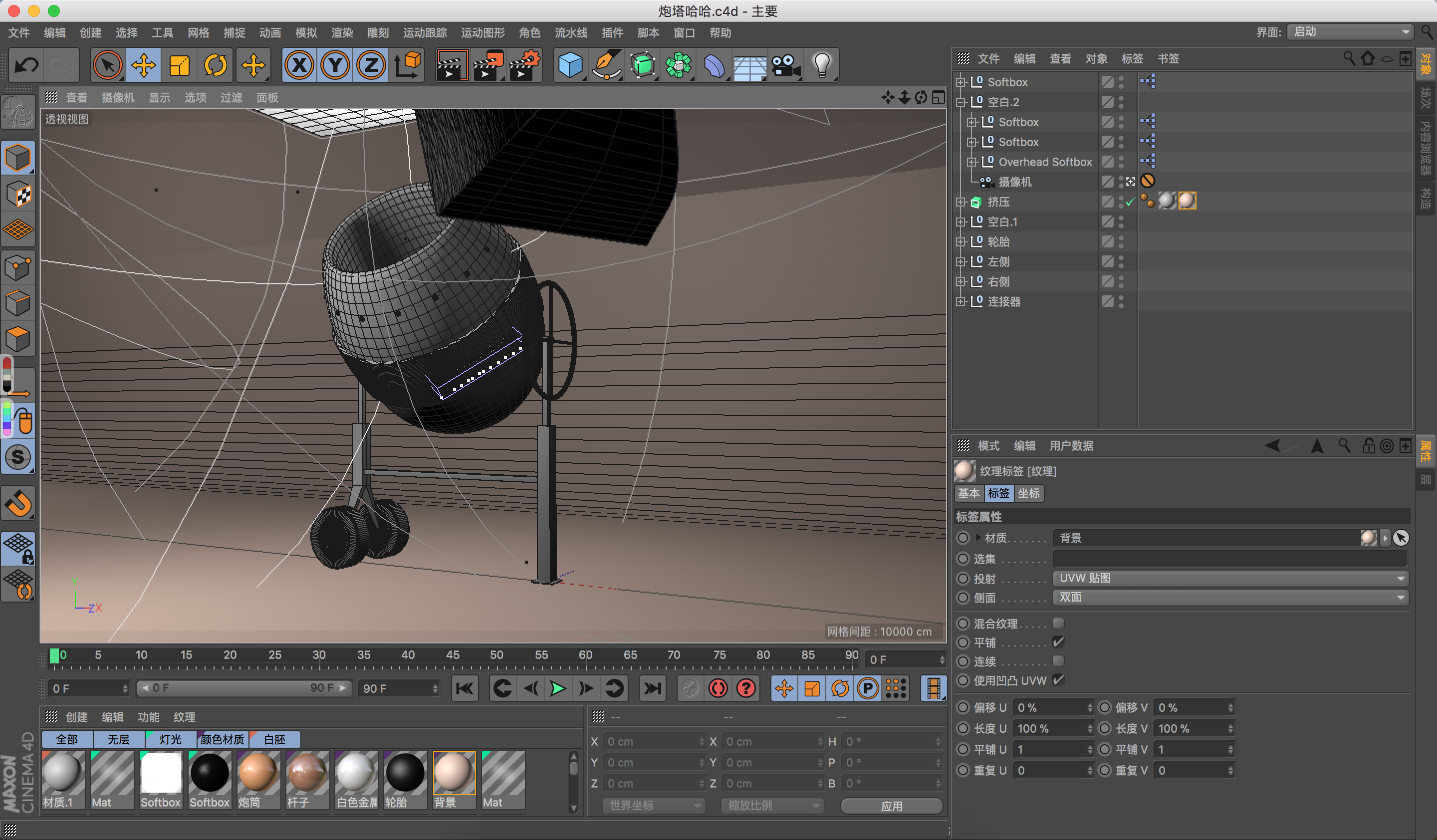This screenshot has width=1437, height=840.
Task: Click the Undo arrow icon
Action: tap(26, 65)
